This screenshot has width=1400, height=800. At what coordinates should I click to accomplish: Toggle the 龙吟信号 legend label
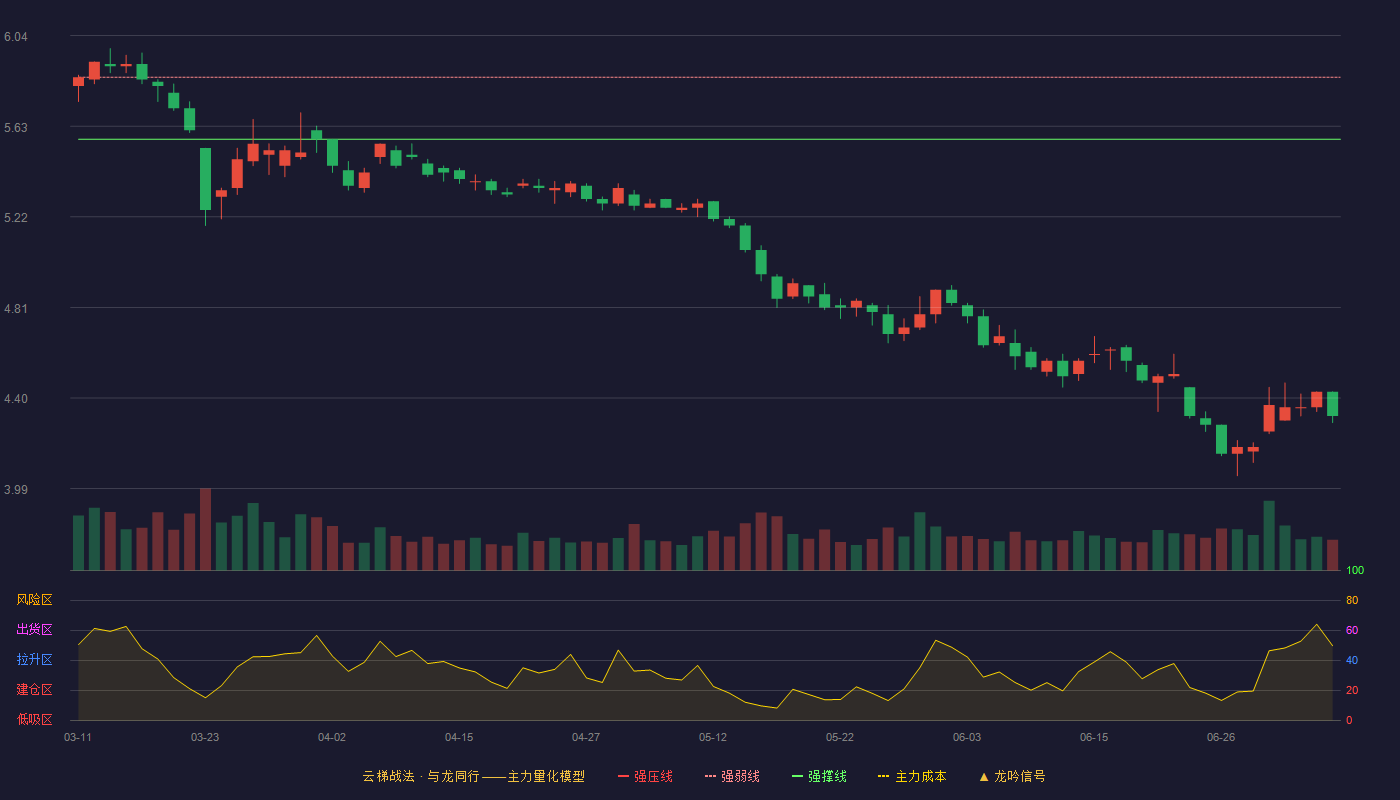tap(1020, 777)
